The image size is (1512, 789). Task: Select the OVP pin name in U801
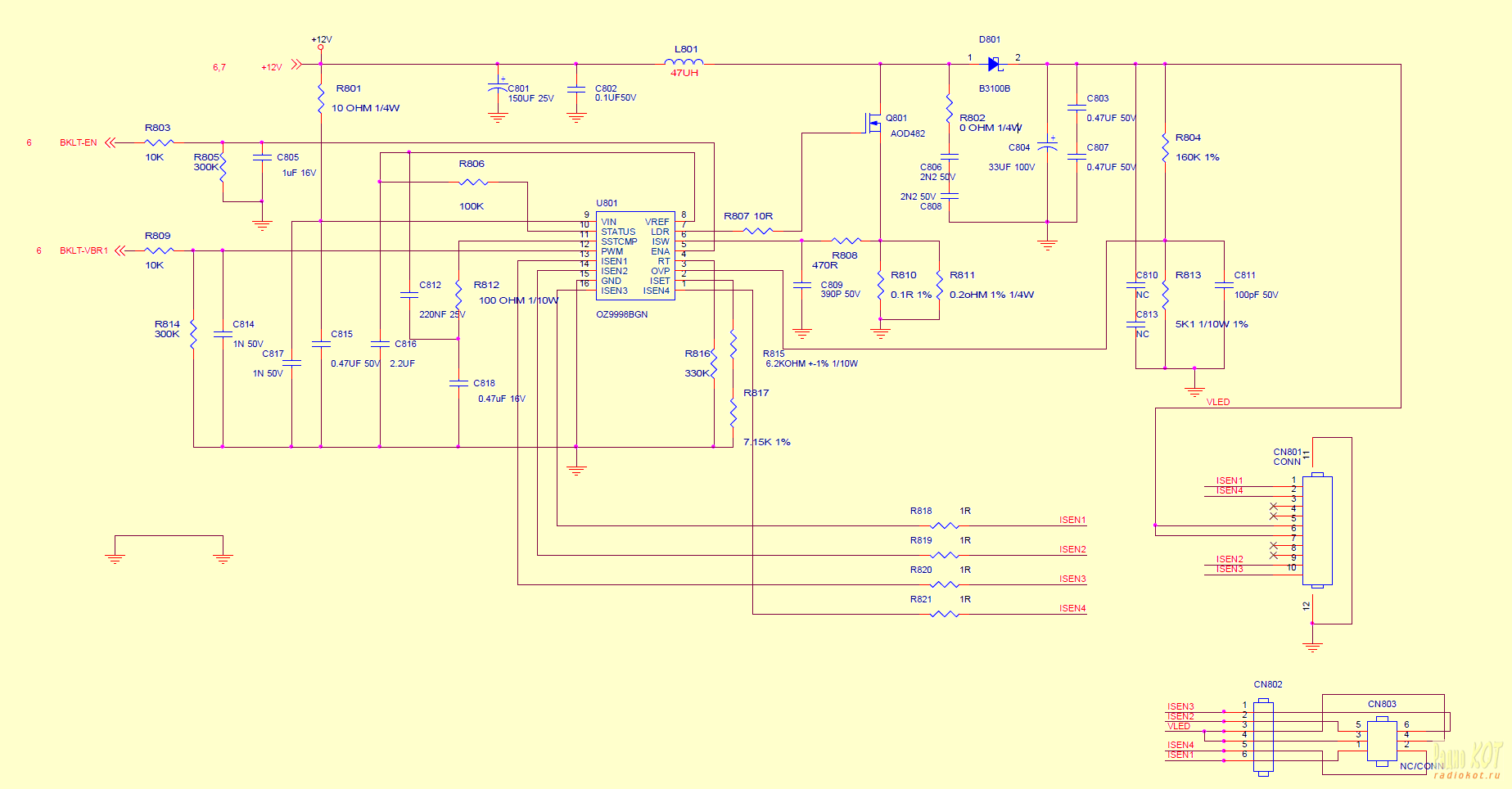[x=661, y=271]
